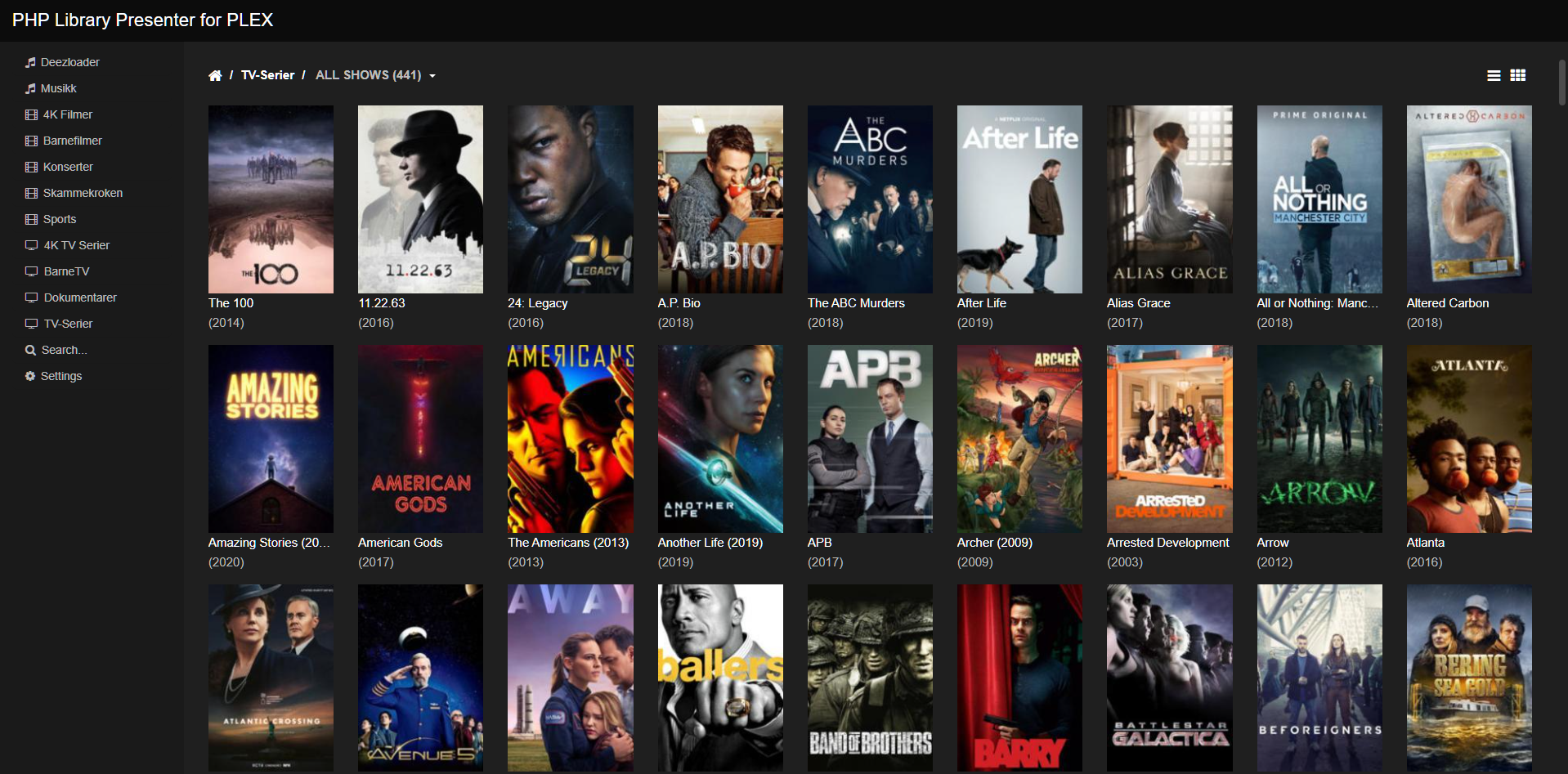Viewport: 1568px width, 774px height.
Task: Click the monitor icon beside Dokumentarer
Action: point(31,298)
